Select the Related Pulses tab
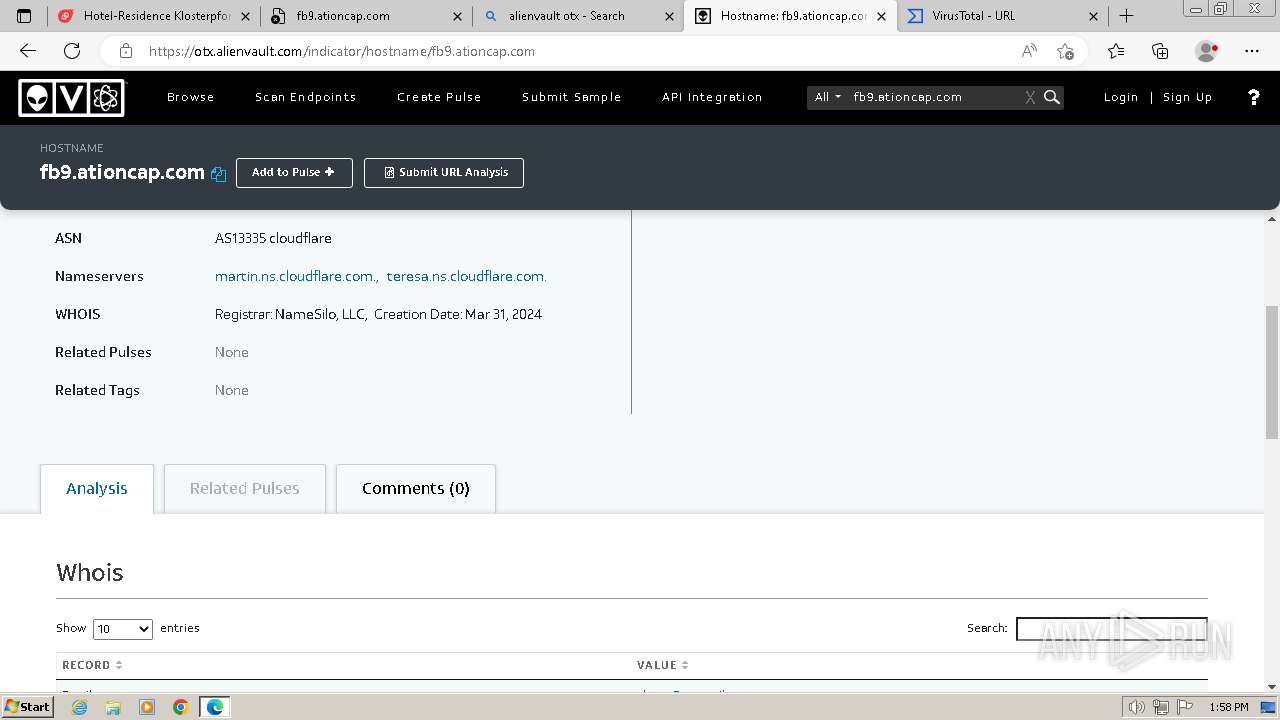1280x720 pixels. [245, 489]
